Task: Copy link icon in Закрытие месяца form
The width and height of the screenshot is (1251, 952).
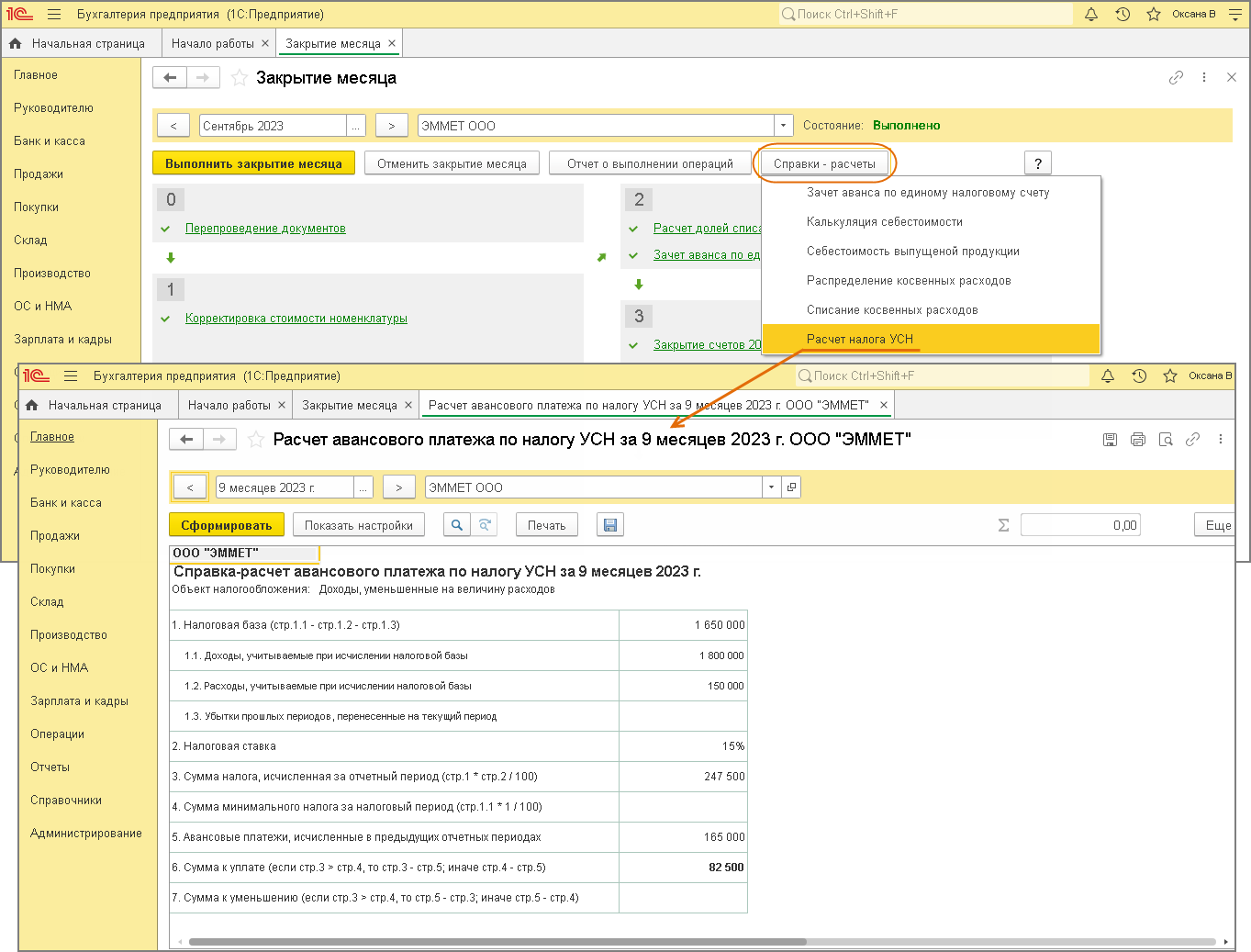Action: [x=1176, y=78]
